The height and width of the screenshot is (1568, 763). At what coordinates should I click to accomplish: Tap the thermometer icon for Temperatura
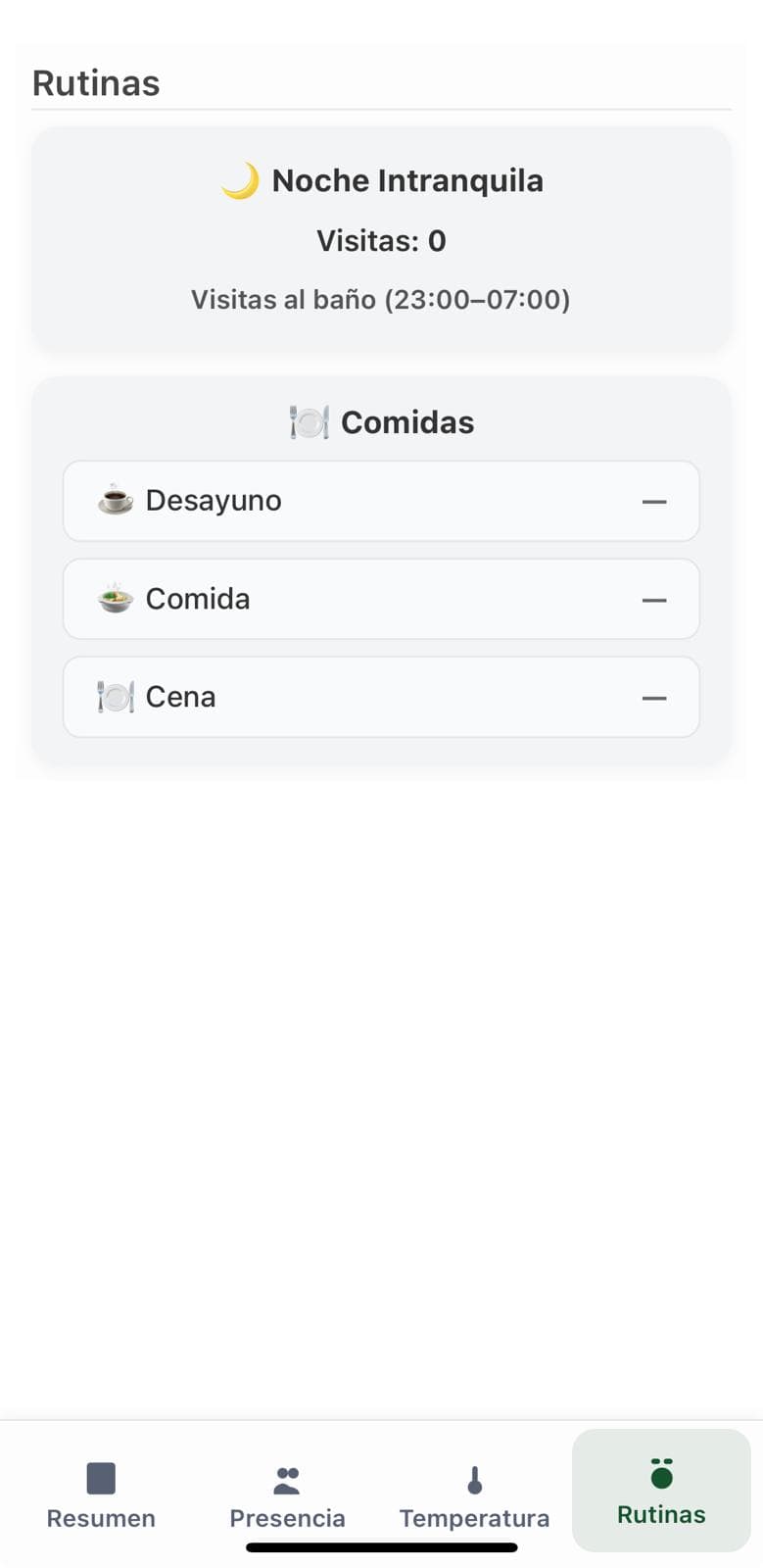point(475,1480)
